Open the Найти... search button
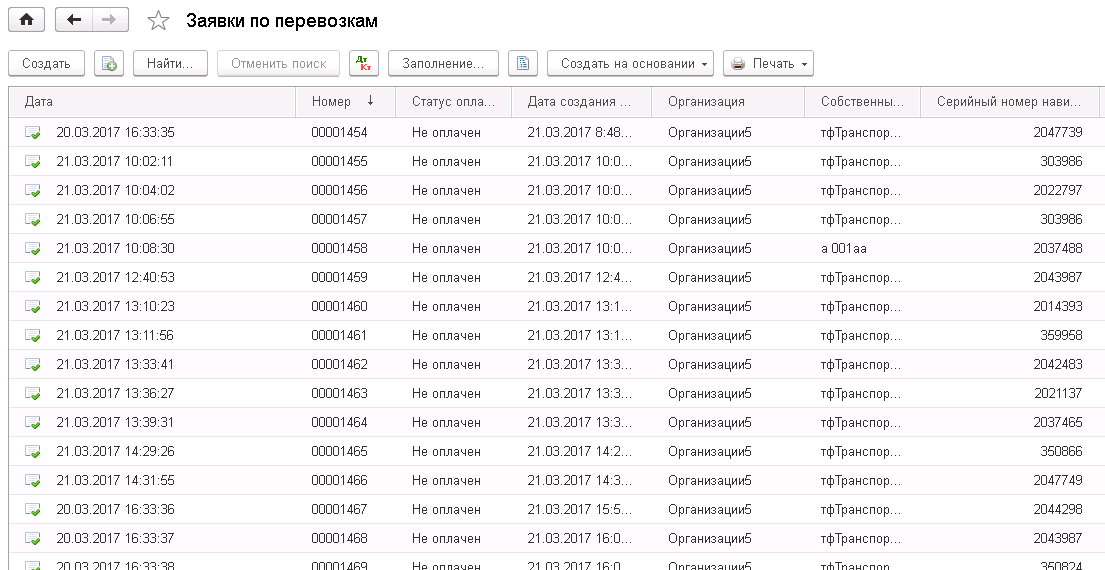 [x=170, y=63]
